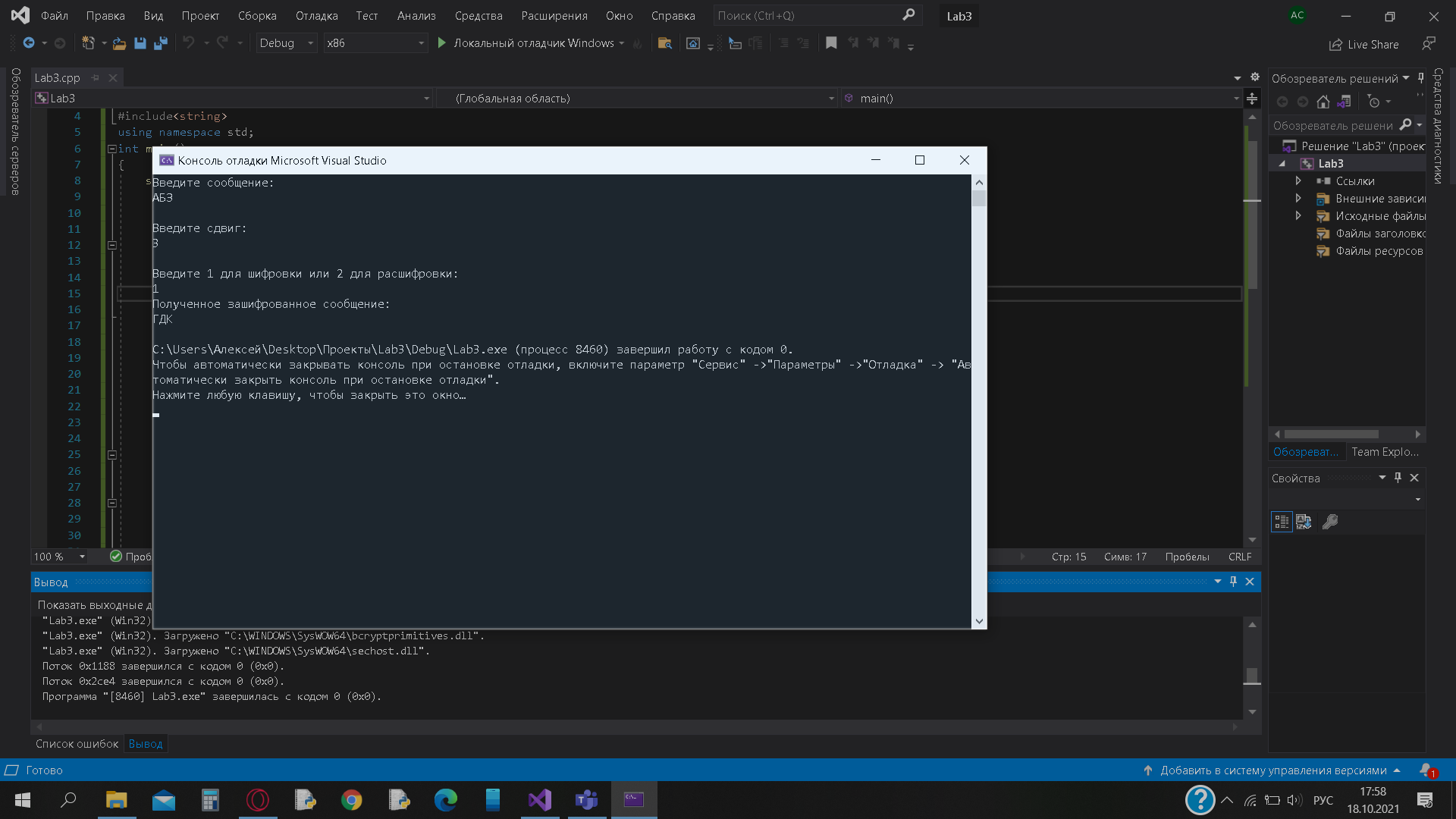This screenshot has height=819, width=1456.
Task: Collapse code region at line 25
Action: pyautogui.click(x=112, y=455)
